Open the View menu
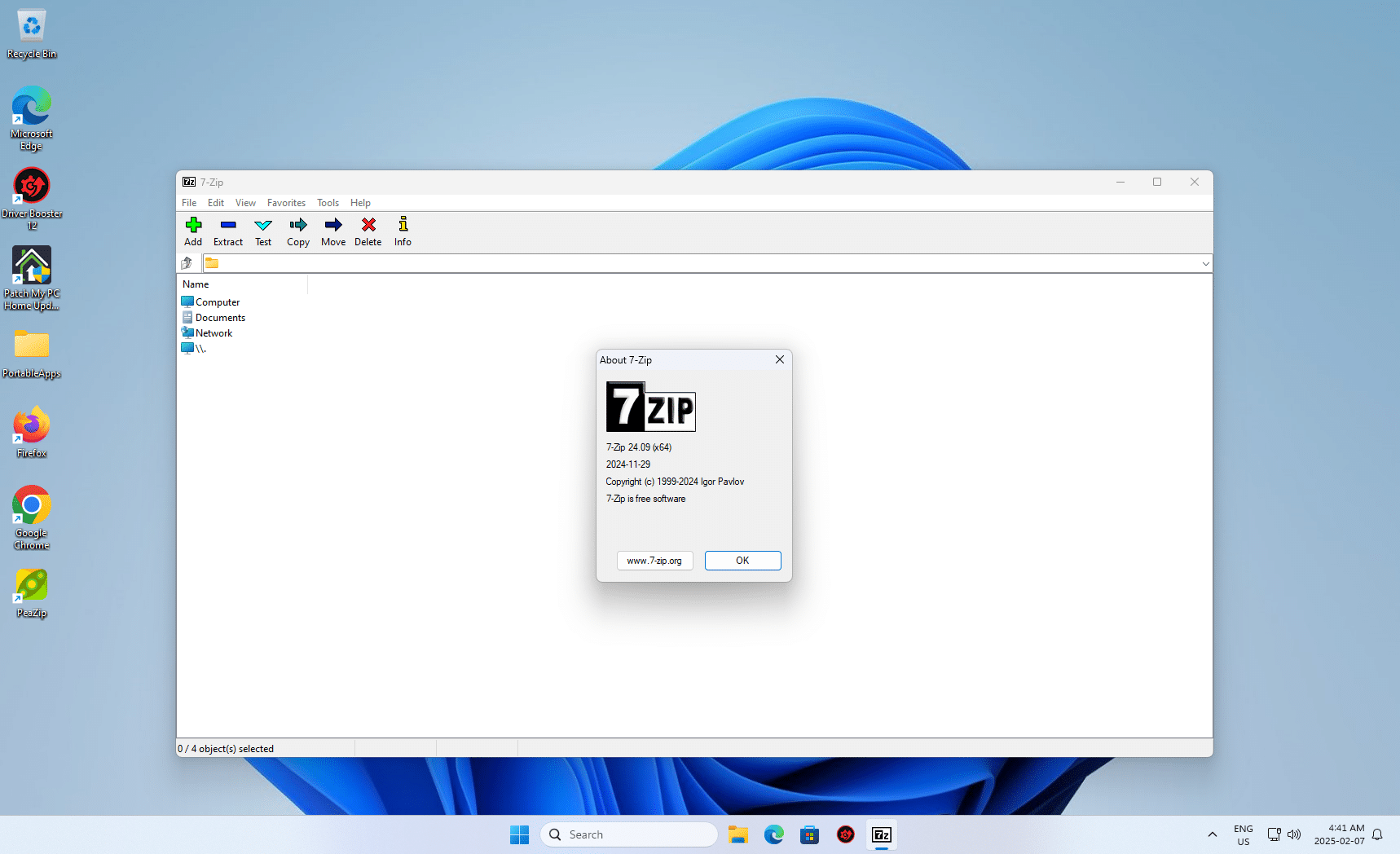This screenshot has height=854, width=1400. pyautogui.click(x=245, y=203)
